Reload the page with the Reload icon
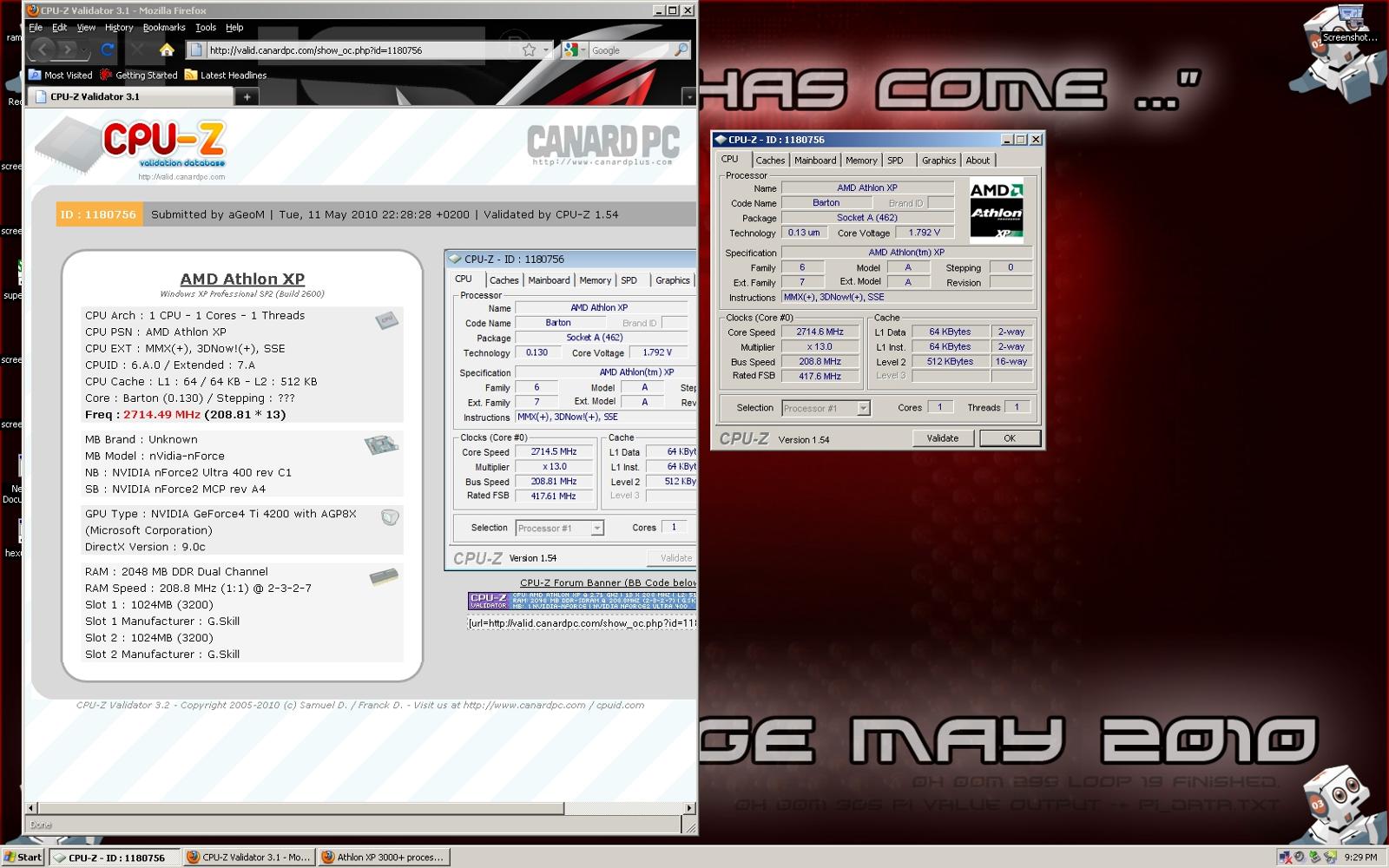1389x868 pixels. point(108,49)
